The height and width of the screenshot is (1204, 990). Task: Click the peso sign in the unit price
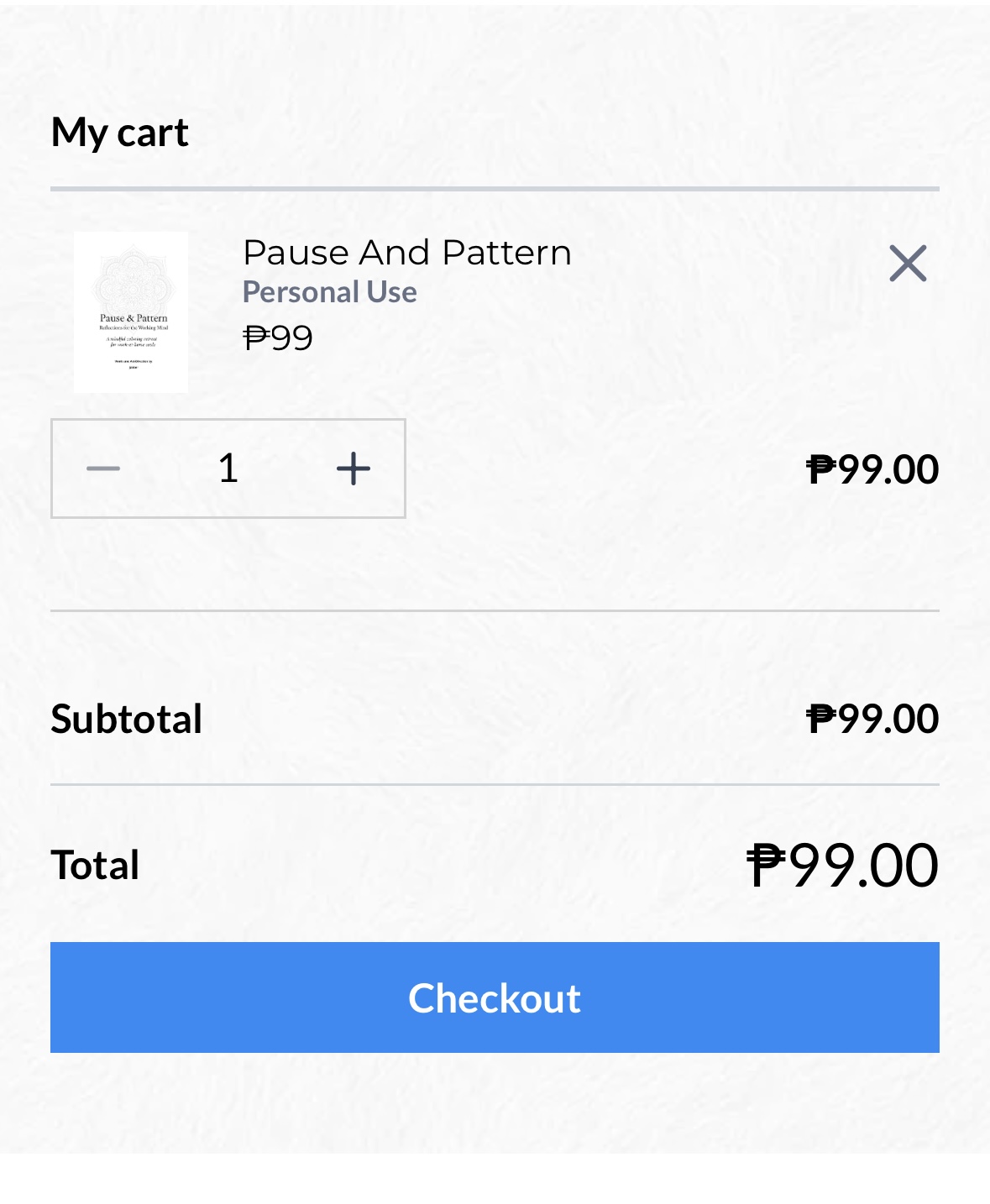coord(255,338)
